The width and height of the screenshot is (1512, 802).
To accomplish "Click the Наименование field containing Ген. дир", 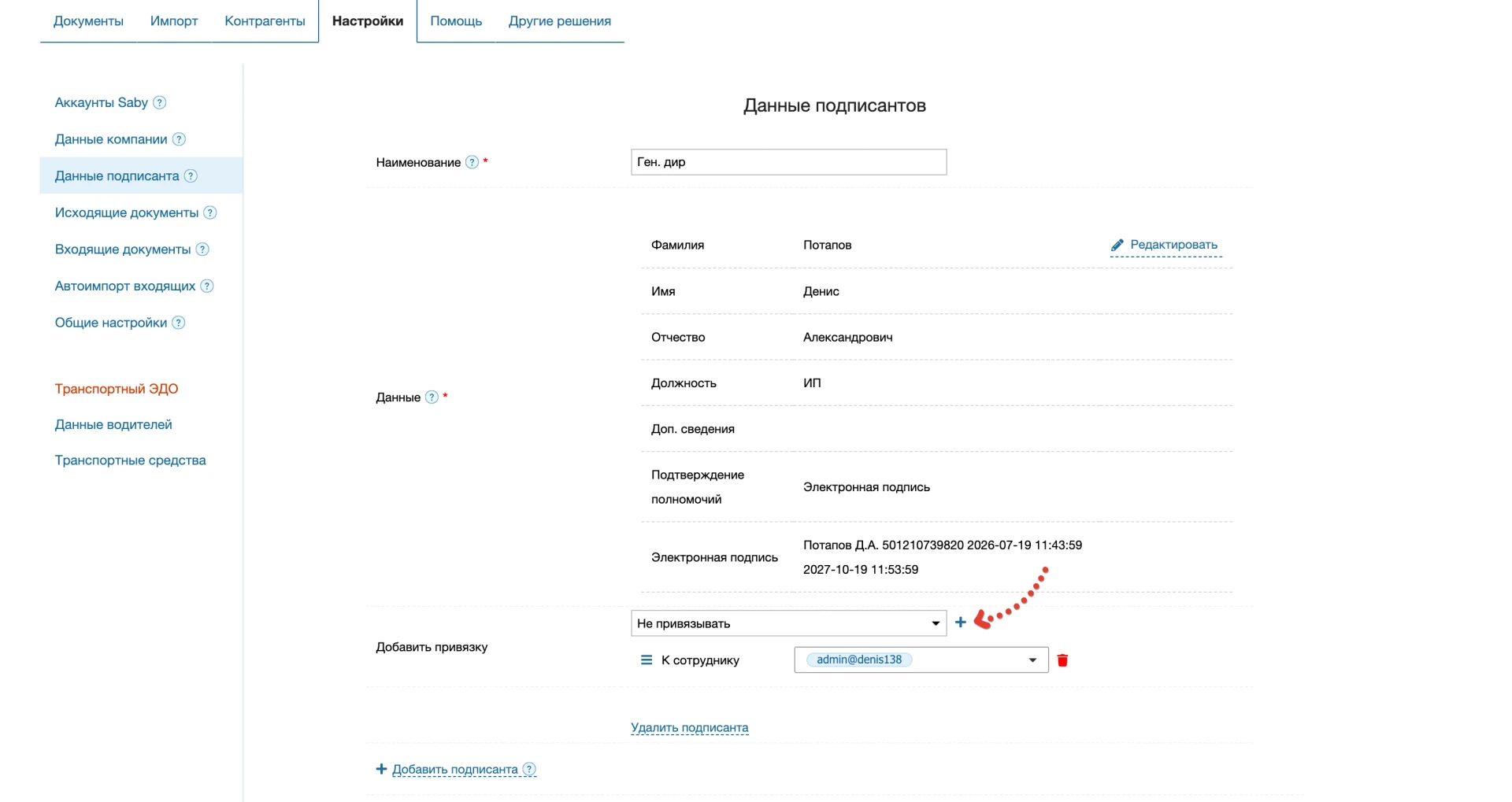I will coord(788,162).
